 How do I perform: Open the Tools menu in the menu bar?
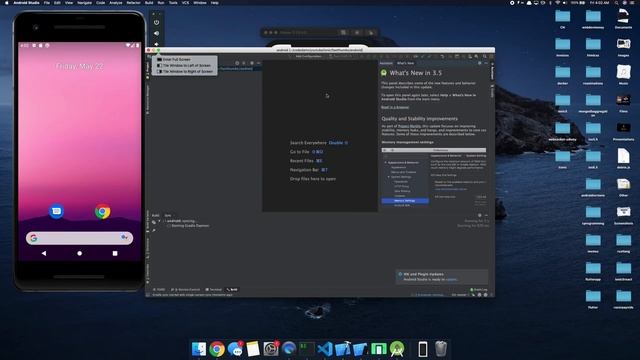[x=173, y=3]
